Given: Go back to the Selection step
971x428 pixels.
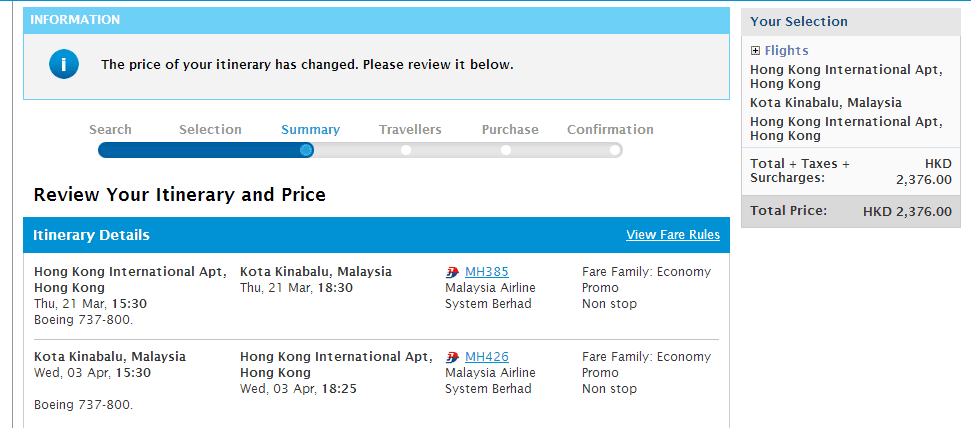Looking at the screenshot, I should coord(210,130).
